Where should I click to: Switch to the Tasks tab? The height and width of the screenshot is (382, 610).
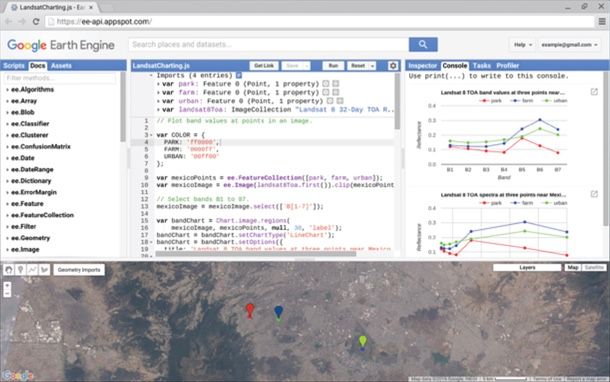coord(482,66)
